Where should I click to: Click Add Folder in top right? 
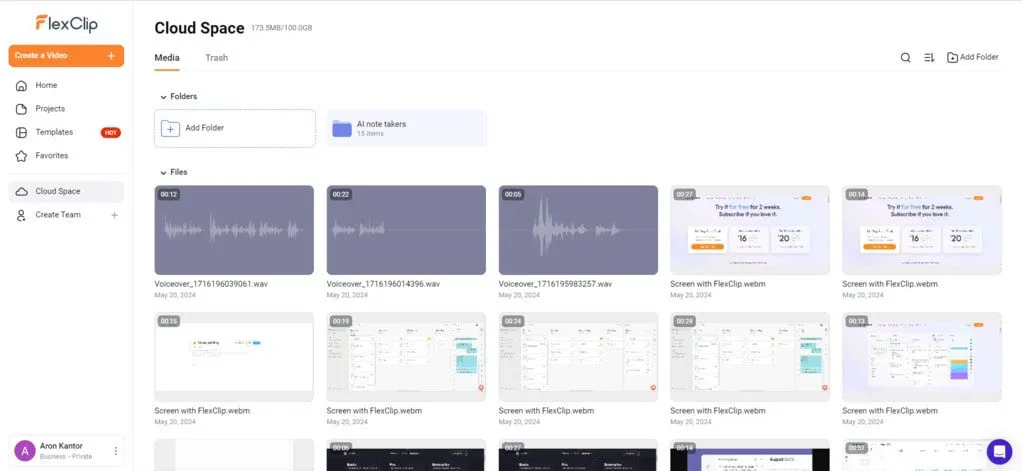tap(972, 58)
